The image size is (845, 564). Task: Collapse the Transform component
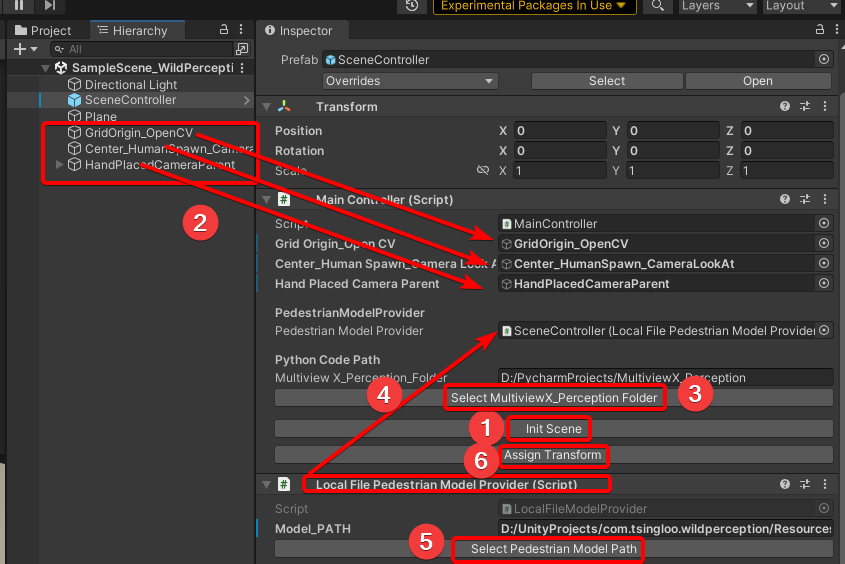tap(267, 107)
